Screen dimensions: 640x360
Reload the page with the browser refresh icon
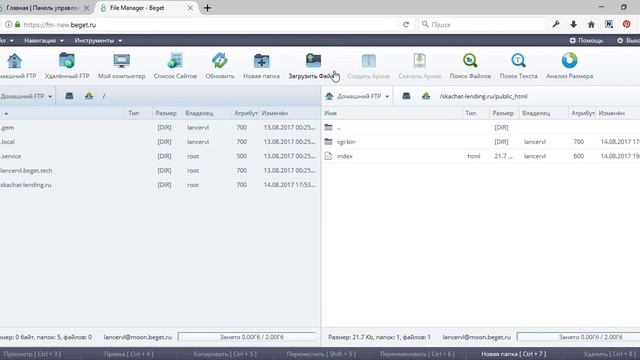(406, 24)
